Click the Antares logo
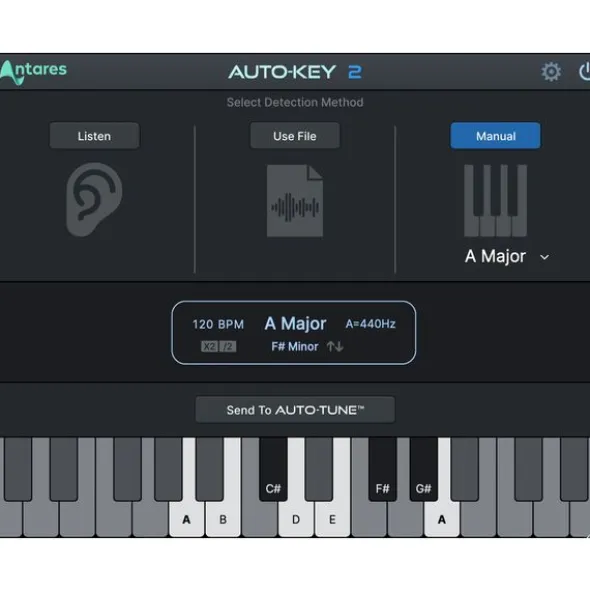Screen dimensions: 590x591 (33, 72)
